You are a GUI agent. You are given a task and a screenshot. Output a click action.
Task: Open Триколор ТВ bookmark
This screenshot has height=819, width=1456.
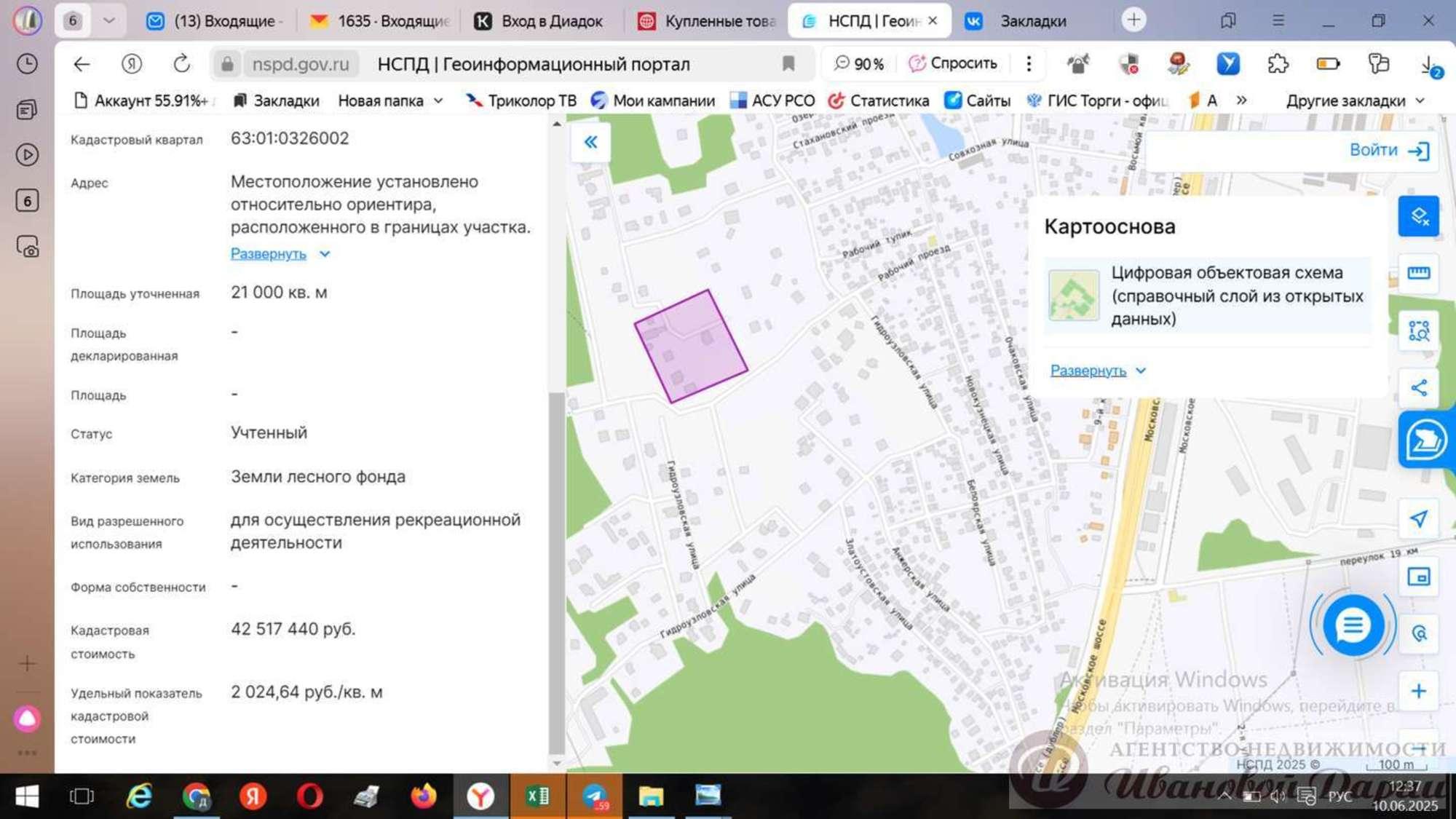[521, 100]
